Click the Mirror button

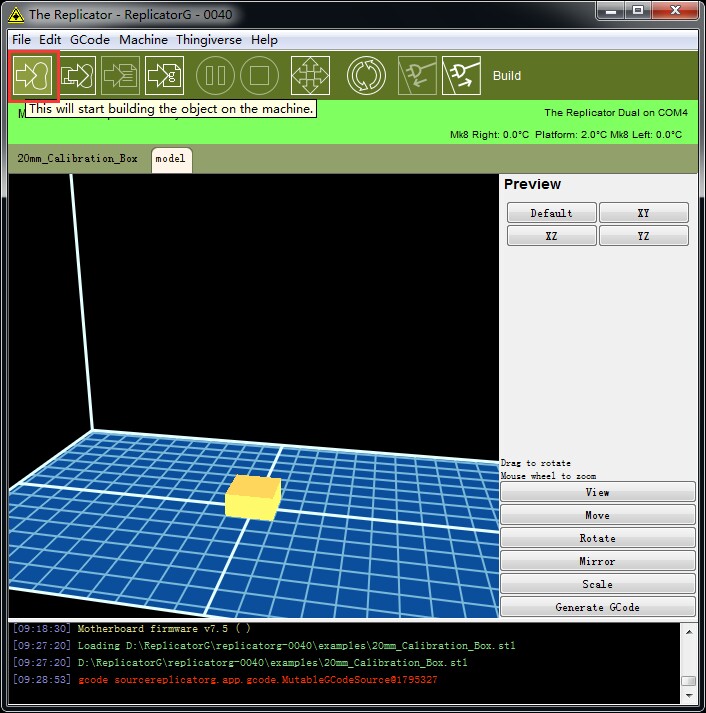pyautogui.click(x=597, y=561)
